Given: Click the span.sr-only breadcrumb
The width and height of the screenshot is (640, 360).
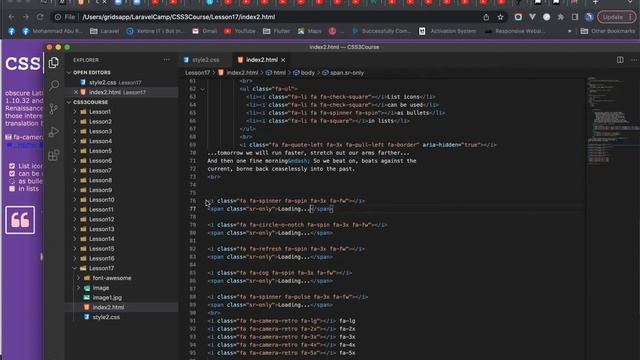Looking at the screenshot, I should tap(343, 73).
